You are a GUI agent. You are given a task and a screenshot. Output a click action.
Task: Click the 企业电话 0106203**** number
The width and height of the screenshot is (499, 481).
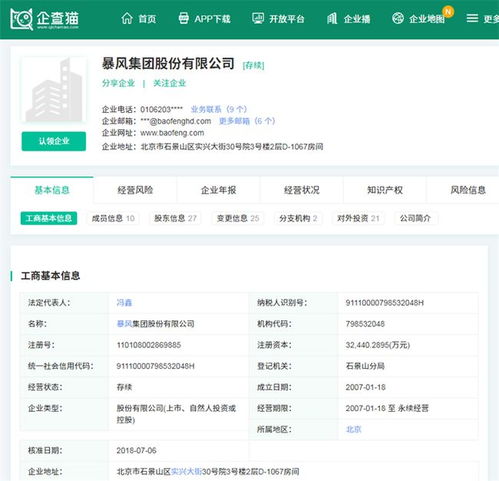coord(161,109)
